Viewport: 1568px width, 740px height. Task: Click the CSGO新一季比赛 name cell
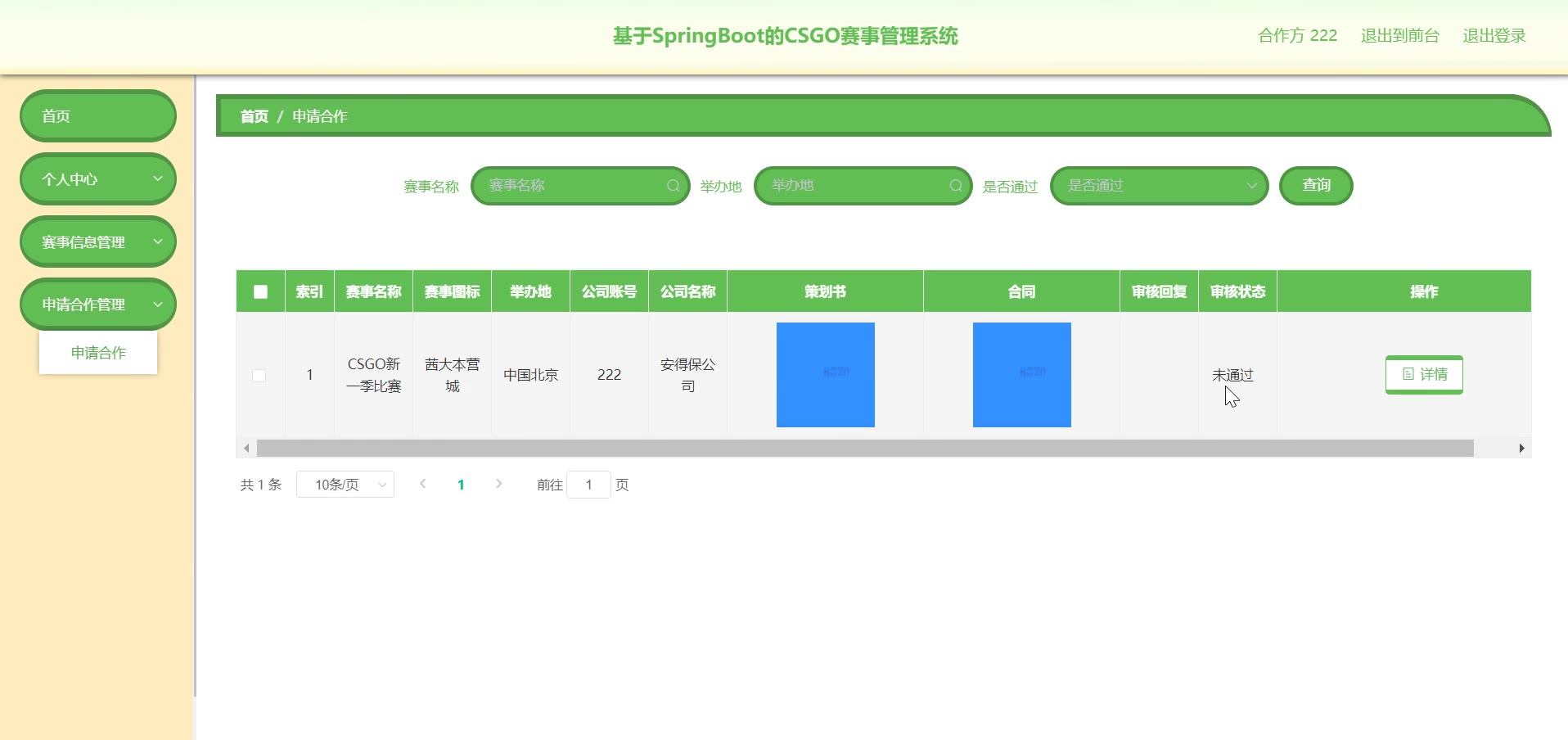coord(373,375)
